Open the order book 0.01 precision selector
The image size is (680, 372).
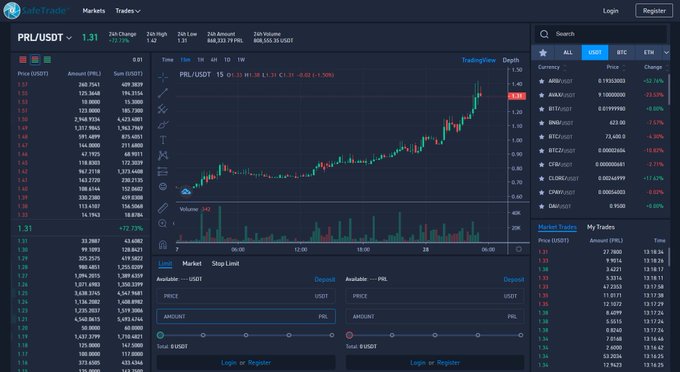point(137,60)
